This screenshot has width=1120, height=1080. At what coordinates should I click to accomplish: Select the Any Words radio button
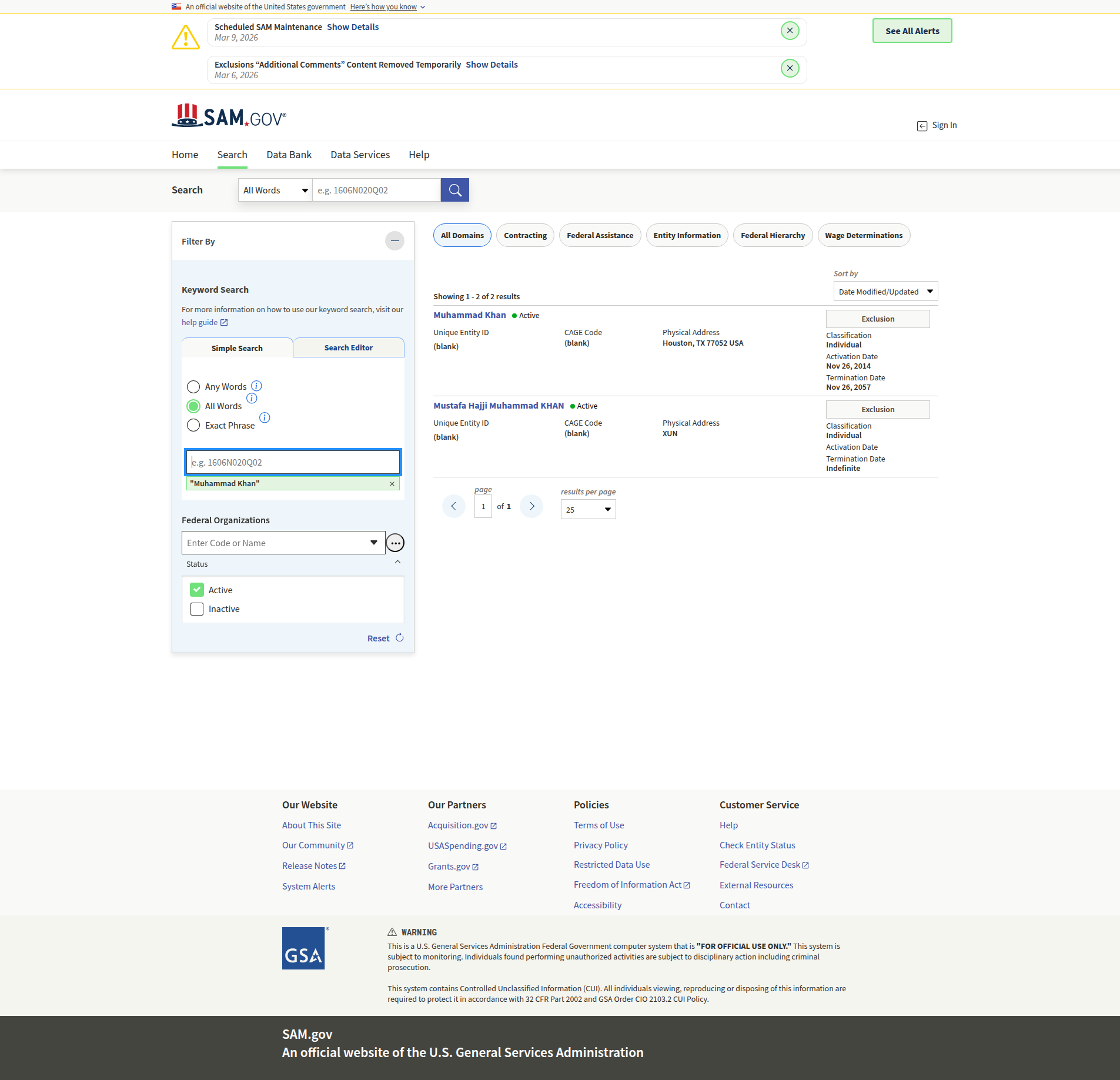click(193, 387)
